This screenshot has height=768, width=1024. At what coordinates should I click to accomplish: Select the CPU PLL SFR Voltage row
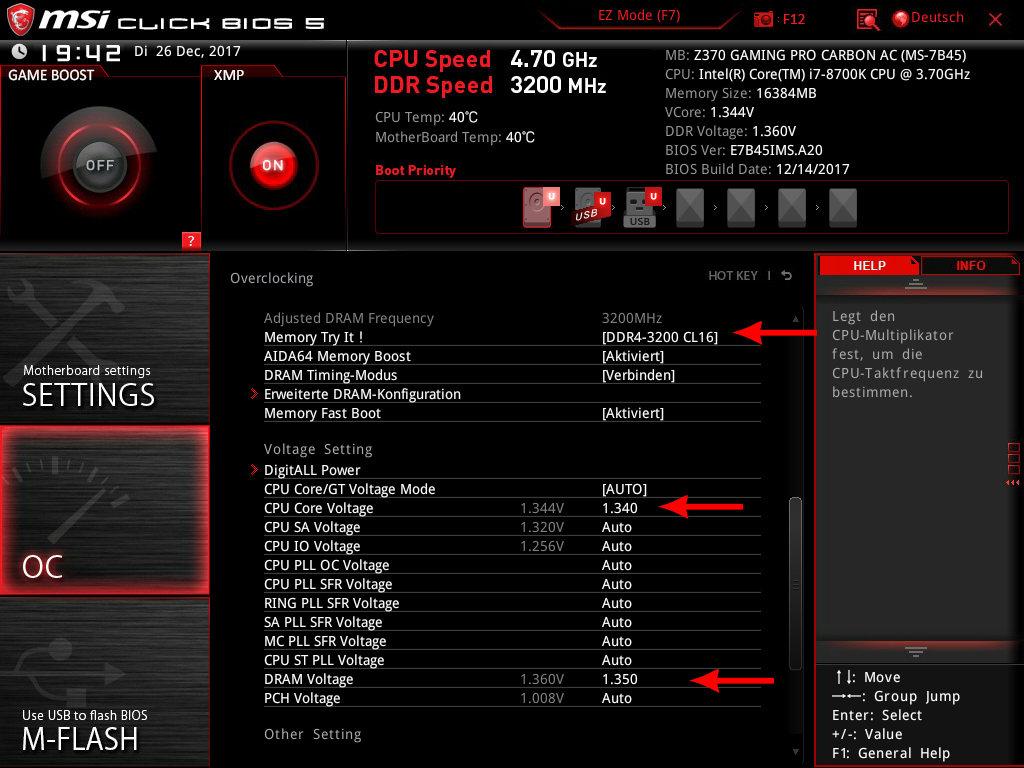[x=512, y=584]
